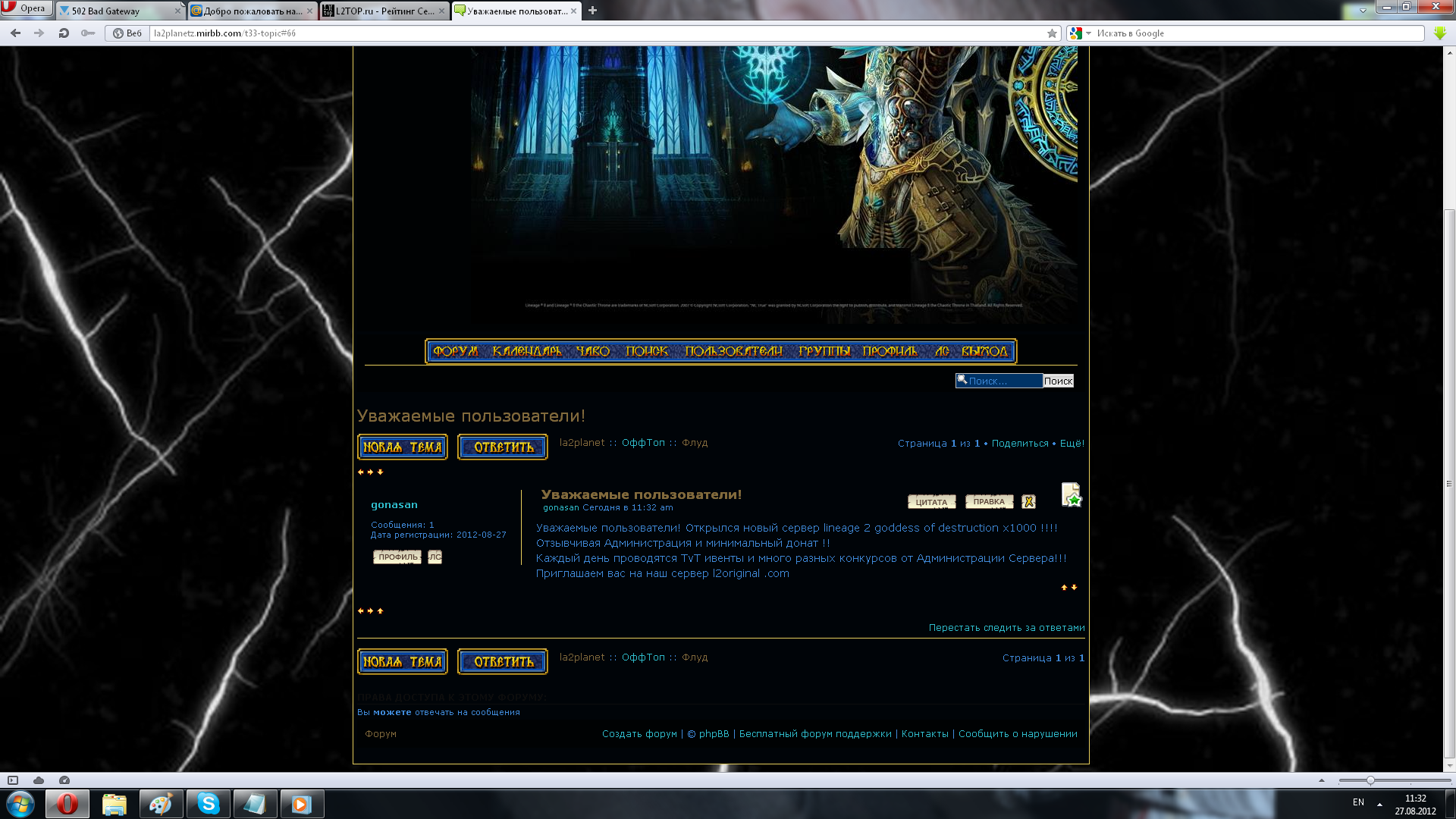Click Сообщить о нарушении link

(1018, 733)
